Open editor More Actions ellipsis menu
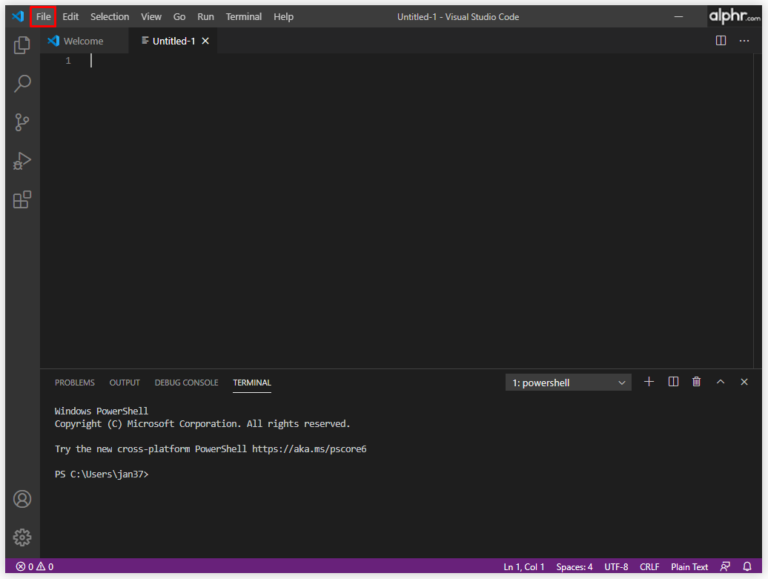 (x=744, y=41)
